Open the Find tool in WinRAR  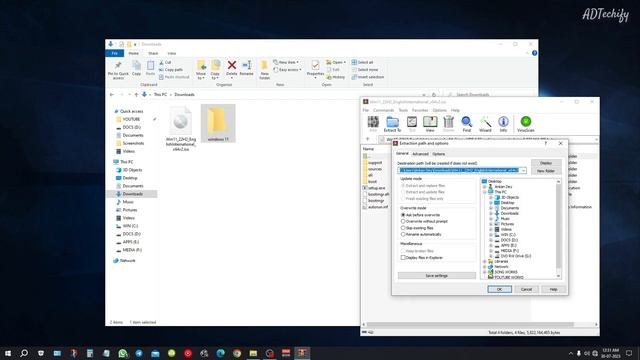[467, 124]
